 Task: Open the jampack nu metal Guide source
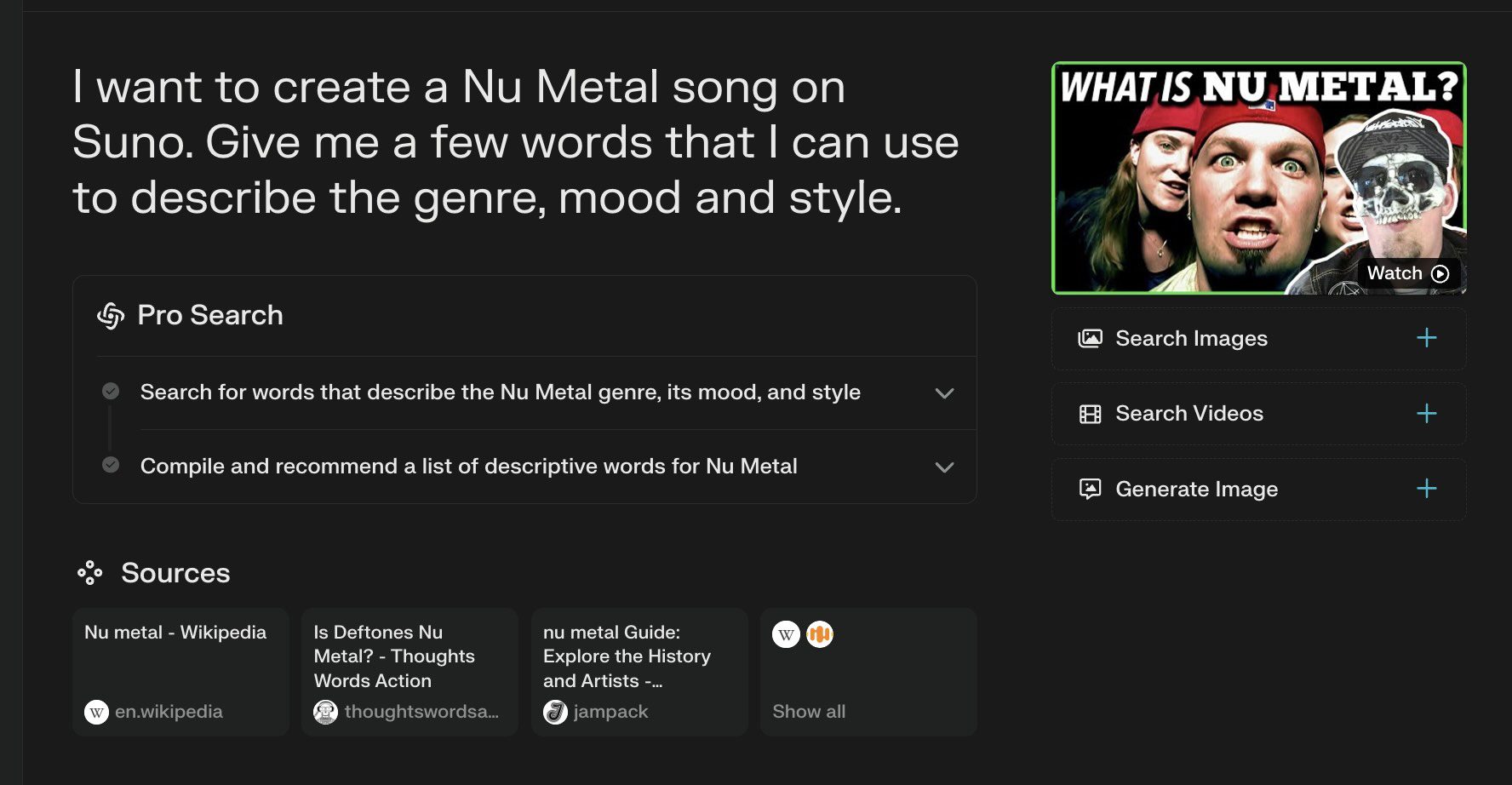click(639, 671)
